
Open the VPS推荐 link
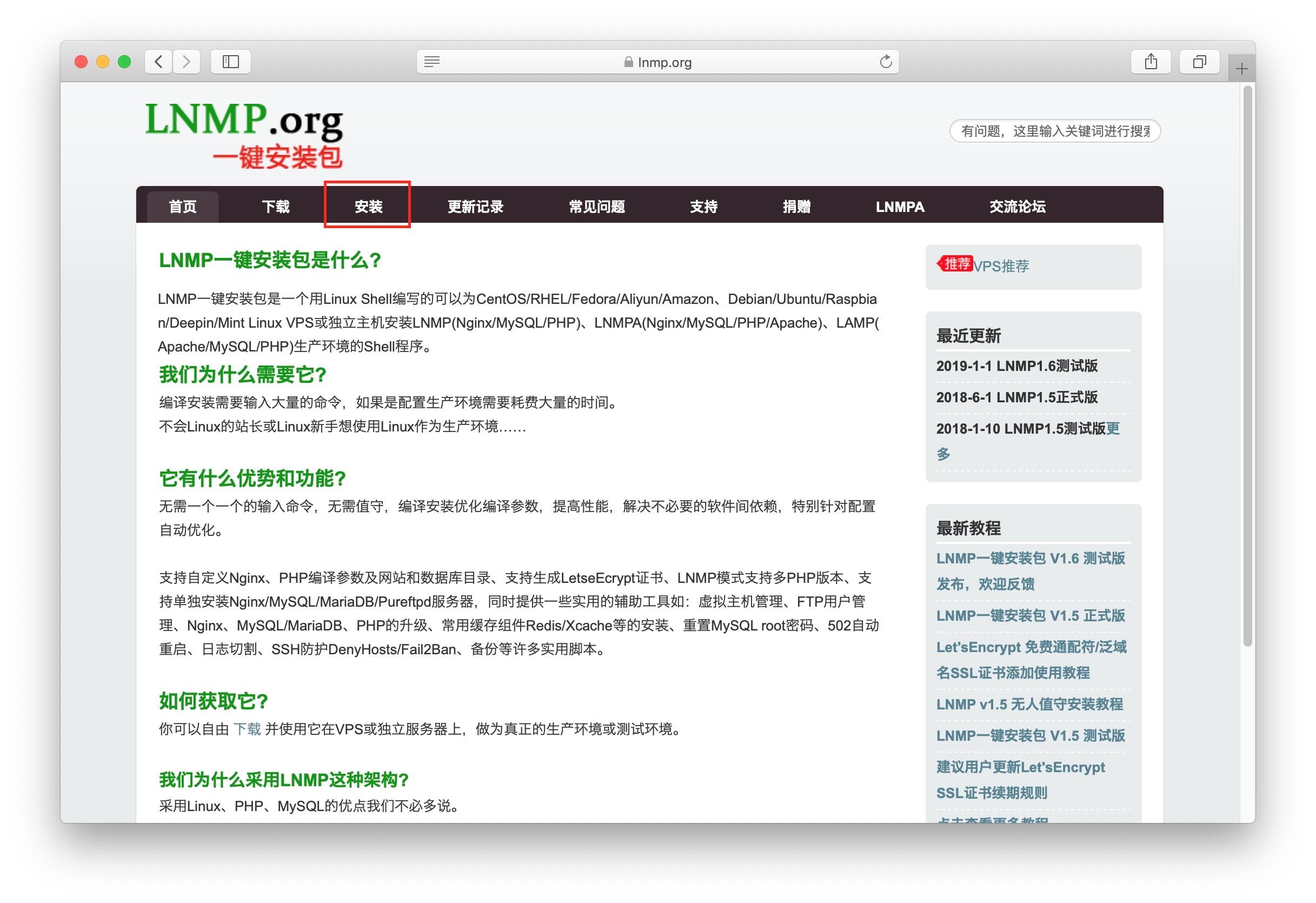point(1001,266)
